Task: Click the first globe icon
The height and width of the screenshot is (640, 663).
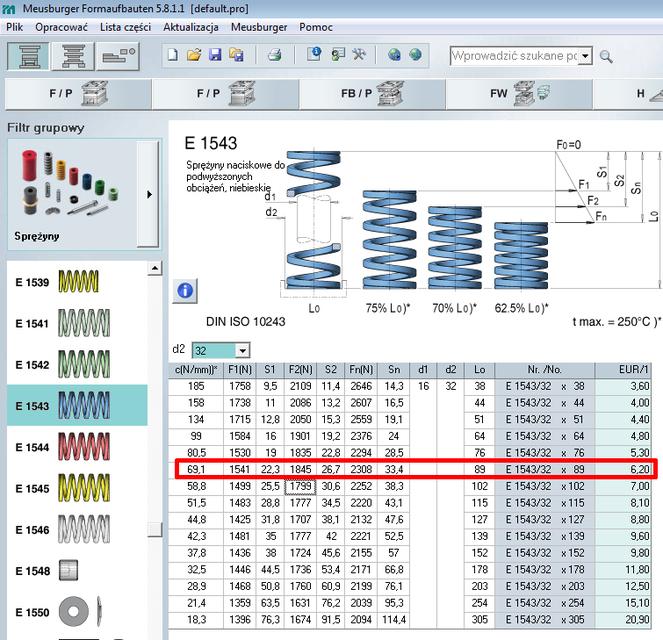Action: pos(394,55)
